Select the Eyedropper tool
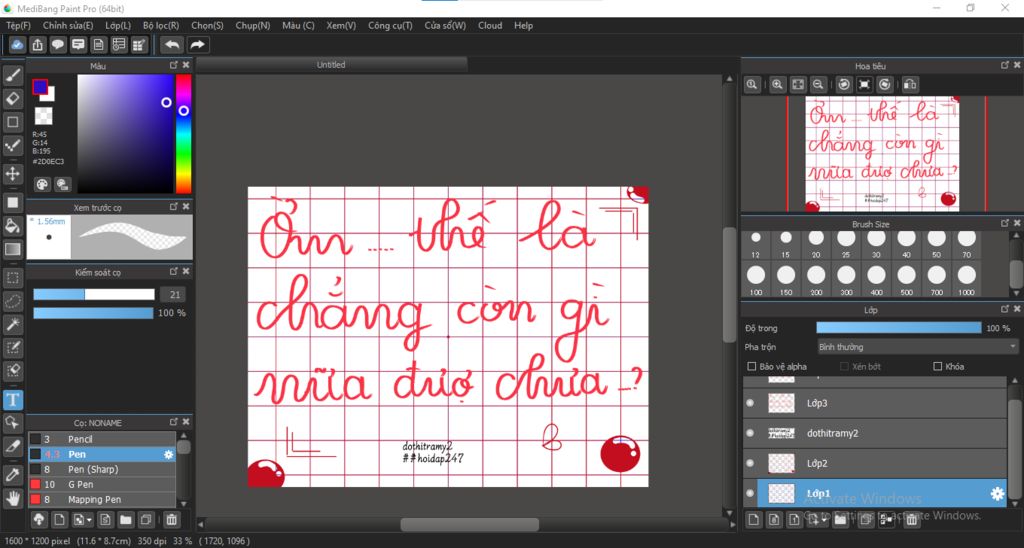The height and width of the screenshot is (548, 1024). click(12, 475)
